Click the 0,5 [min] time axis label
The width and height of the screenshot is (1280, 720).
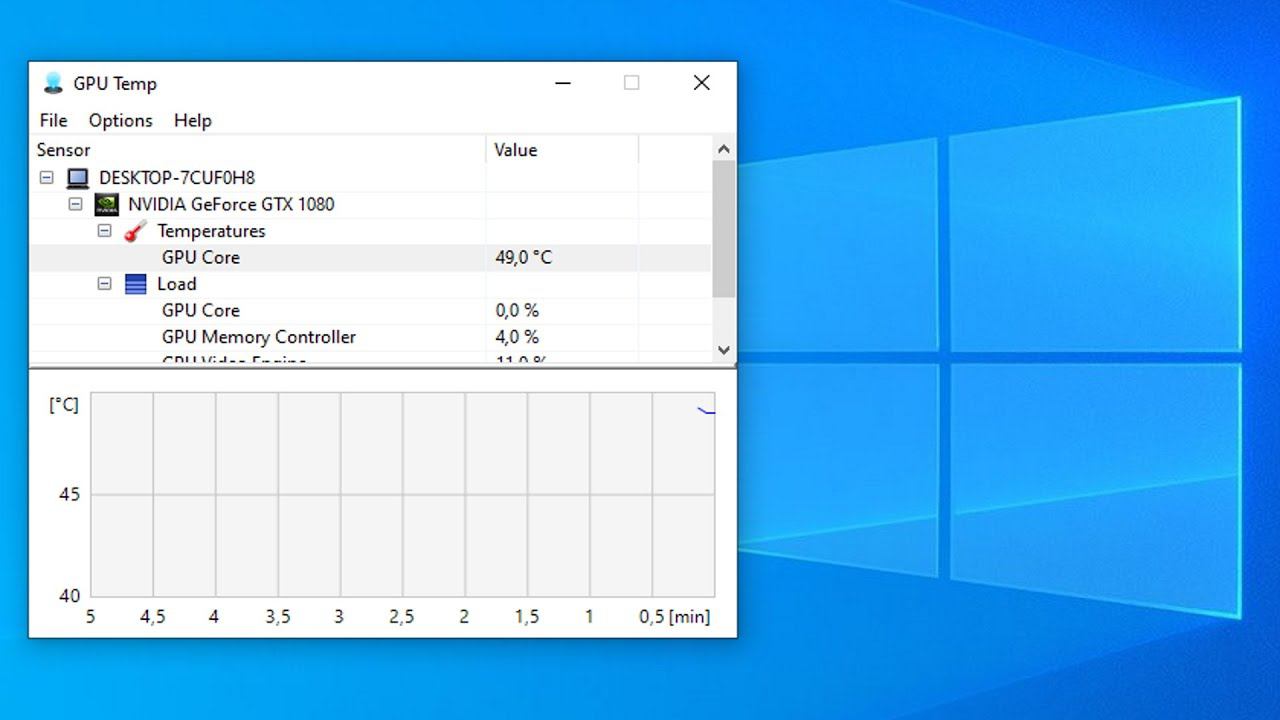coord(674,617)
